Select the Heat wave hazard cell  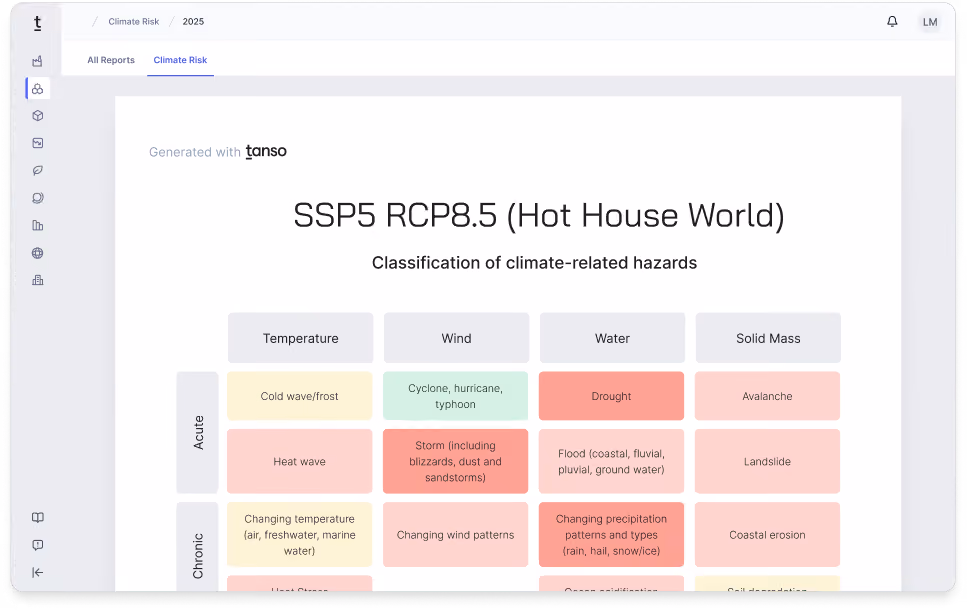click(x=300, y=461)
